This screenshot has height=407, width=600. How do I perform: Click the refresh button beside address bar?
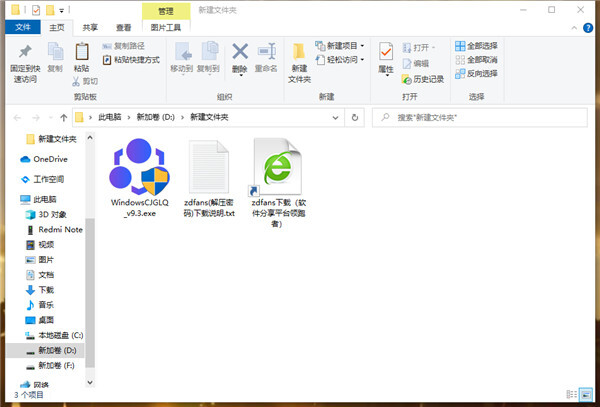point(355,117)
